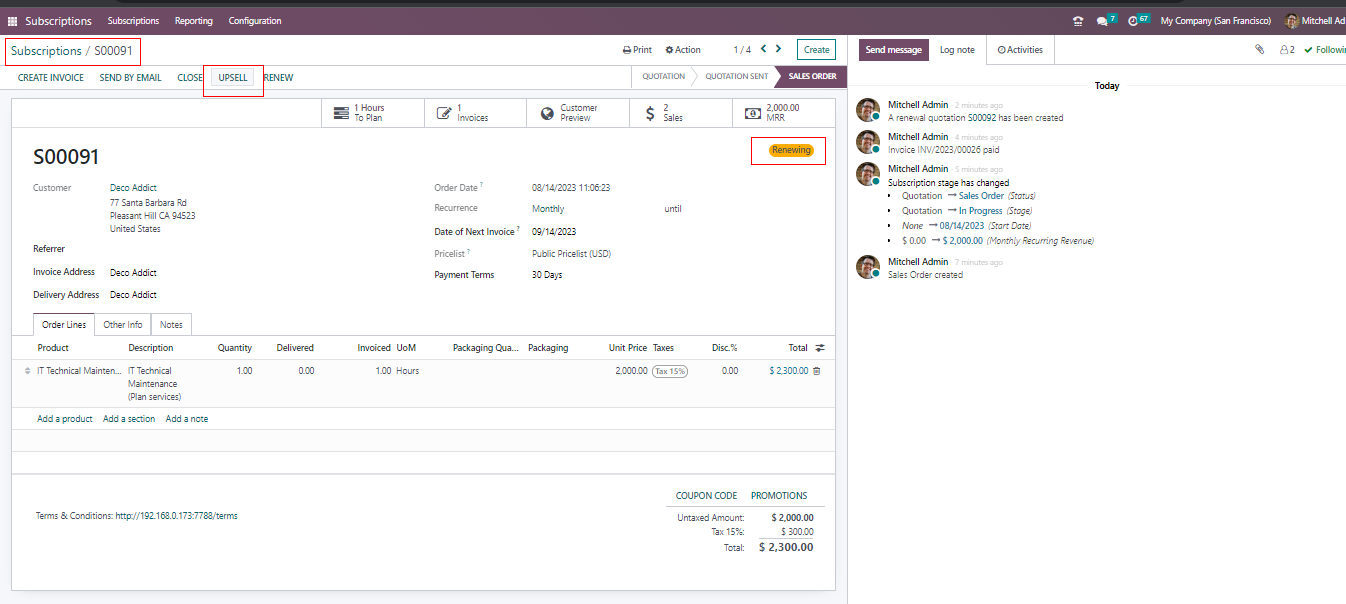The image size is (1346, 604).
Task: Go to previous record arrow
Action: [x=763, y=49]
